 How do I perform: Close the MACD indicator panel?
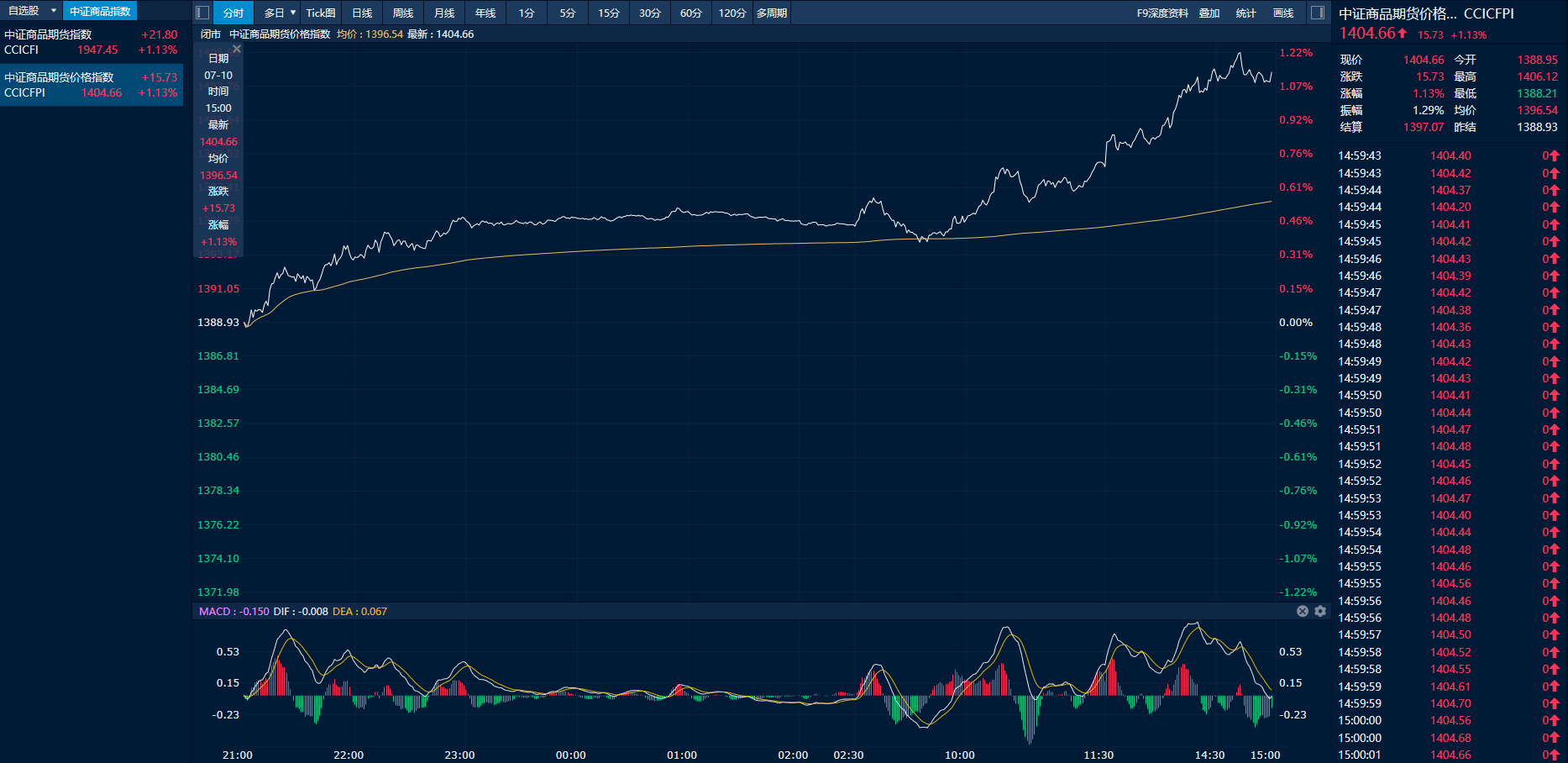[1303, 611]
